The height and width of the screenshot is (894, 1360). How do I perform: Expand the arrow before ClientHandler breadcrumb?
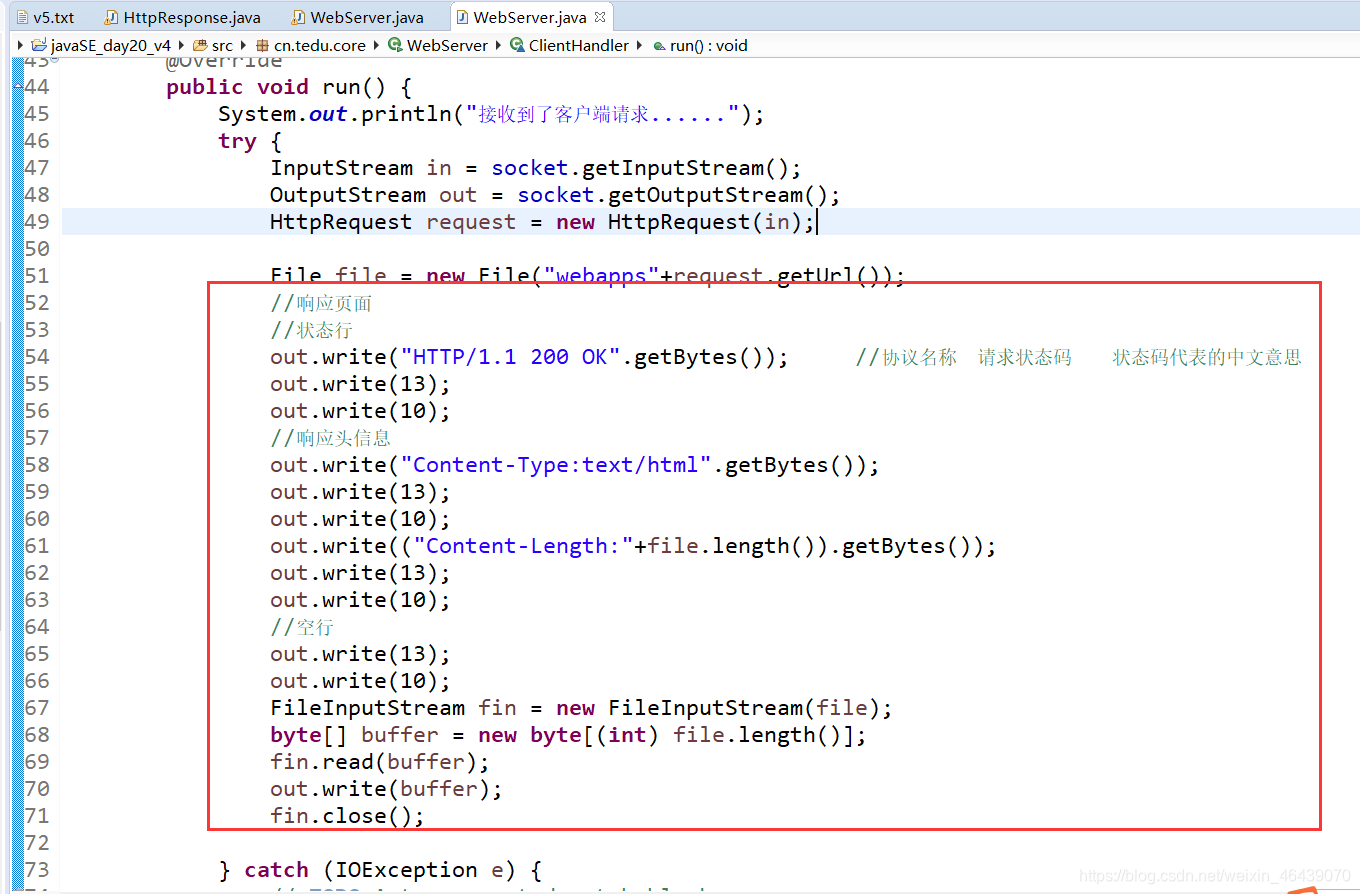(x=499, y=45)
